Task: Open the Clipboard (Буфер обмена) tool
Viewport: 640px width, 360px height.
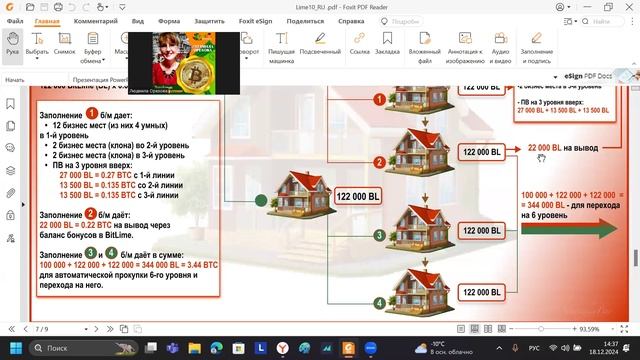Action: (93, 47)
